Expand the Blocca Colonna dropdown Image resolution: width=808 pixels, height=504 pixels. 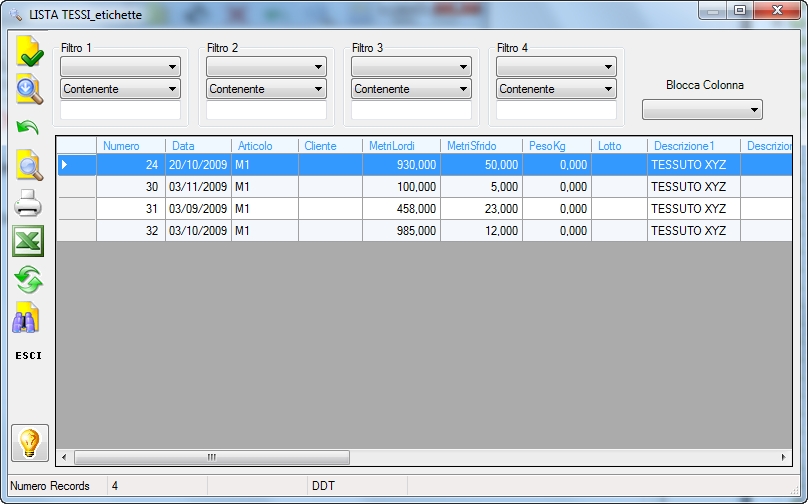(x=702, y=110)
